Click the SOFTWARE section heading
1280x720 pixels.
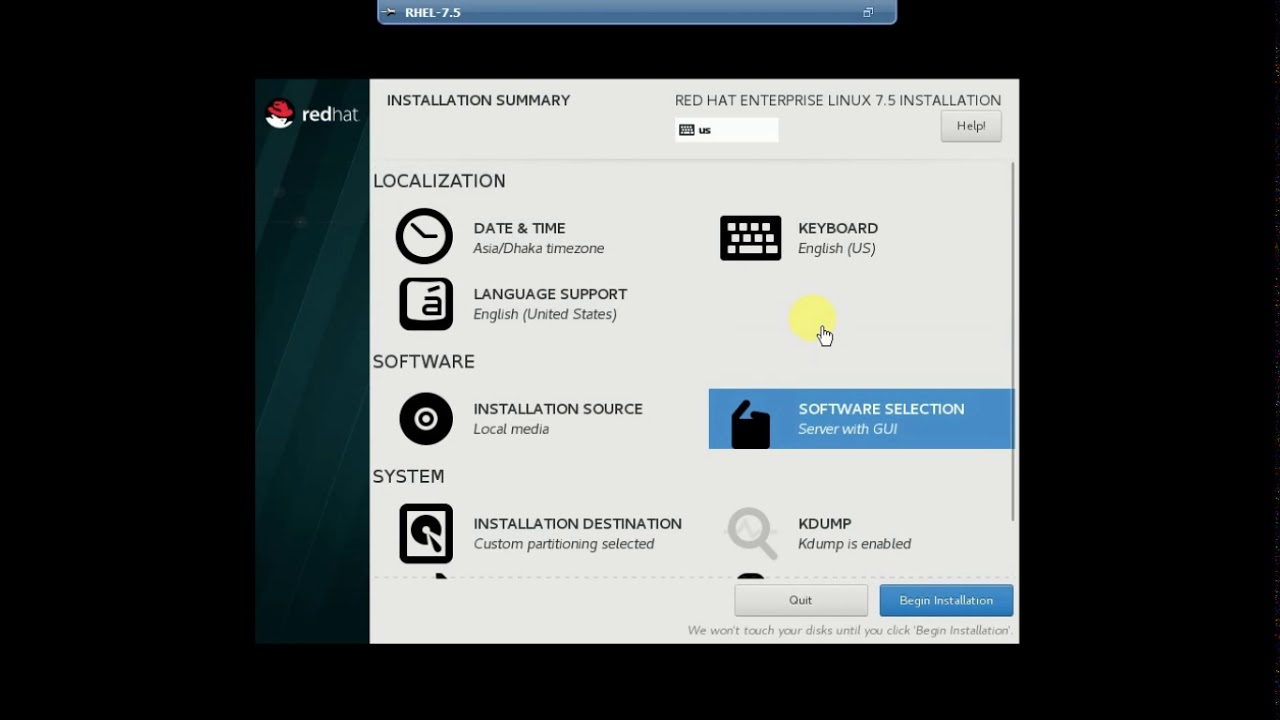tap(424, 361)
